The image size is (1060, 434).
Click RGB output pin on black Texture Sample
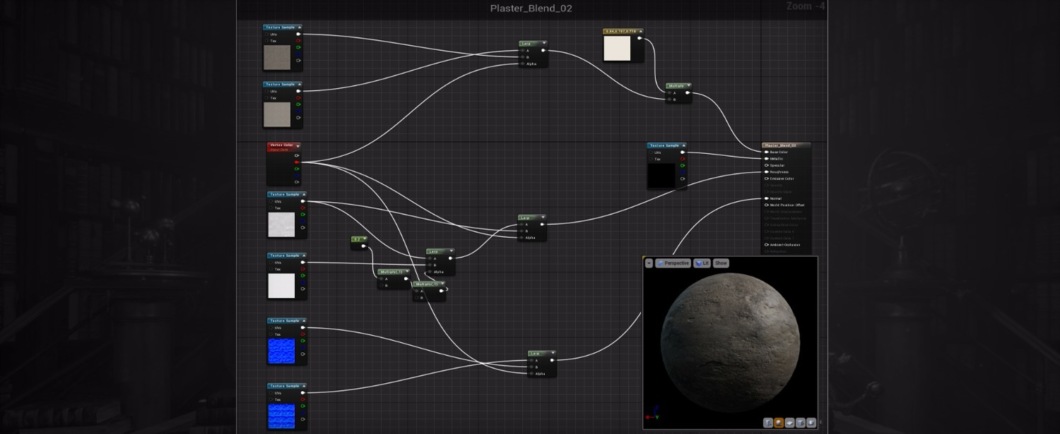point(682,152)
